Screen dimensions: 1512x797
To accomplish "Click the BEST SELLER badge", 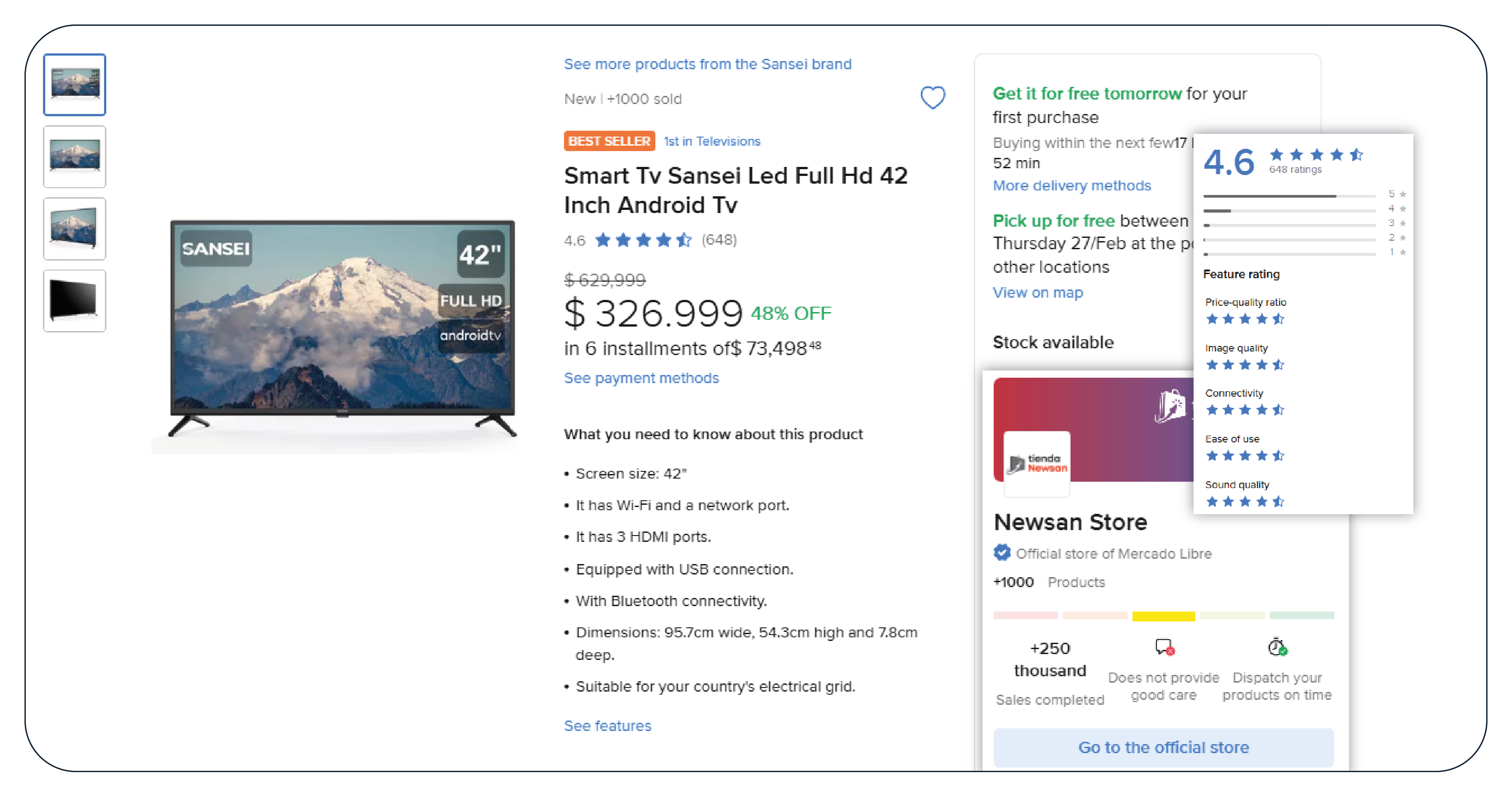I will (x=609, y=142).
